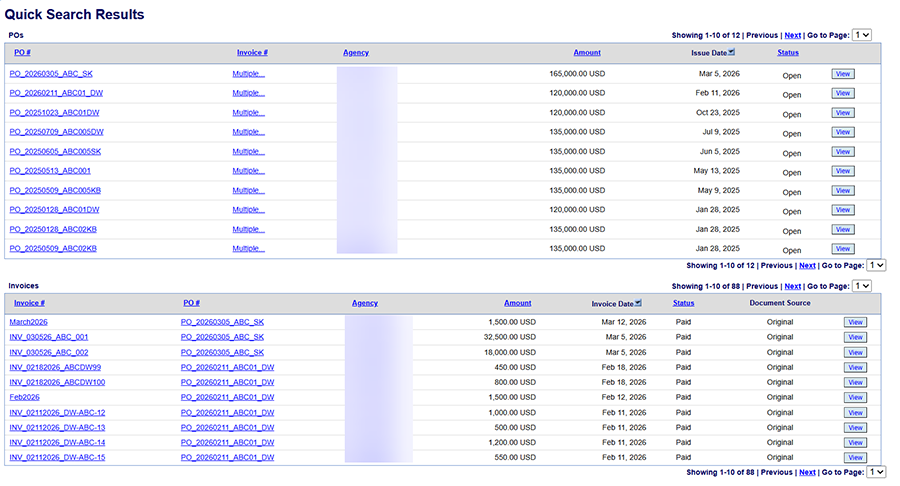Open invoice March2026
The width and height of the screenshot is (900, 486).
(x=29, y=322)
